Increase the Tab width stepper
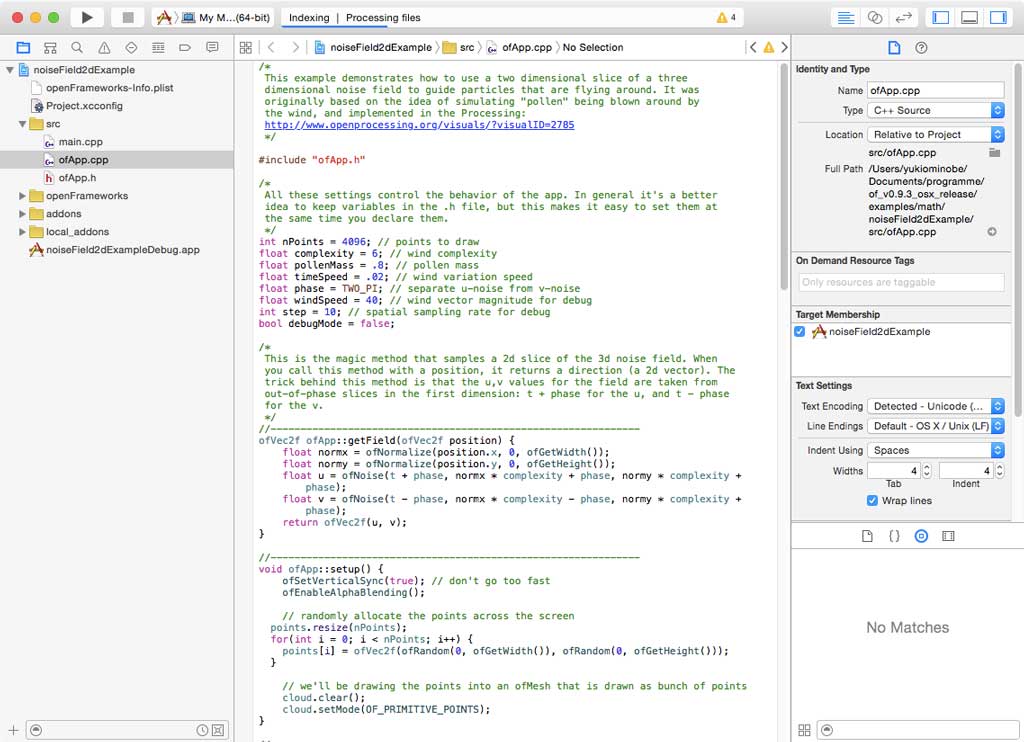The image size is (1024, 742). [x=926, y=466]
